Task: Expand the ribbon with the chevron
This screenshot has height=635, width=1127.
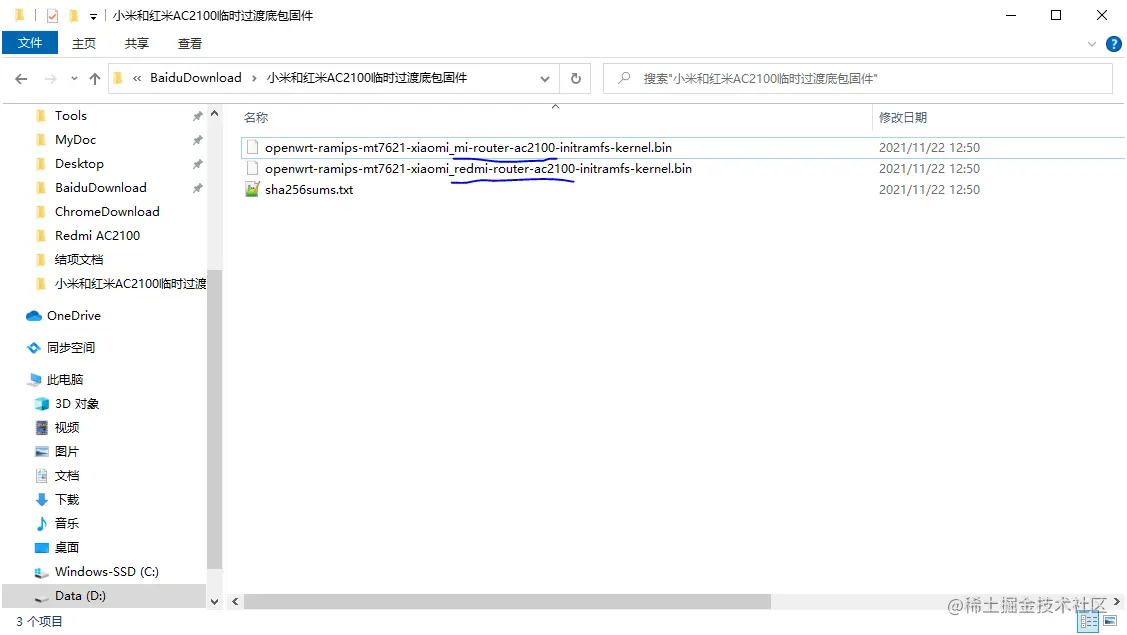Action: 1092,44
